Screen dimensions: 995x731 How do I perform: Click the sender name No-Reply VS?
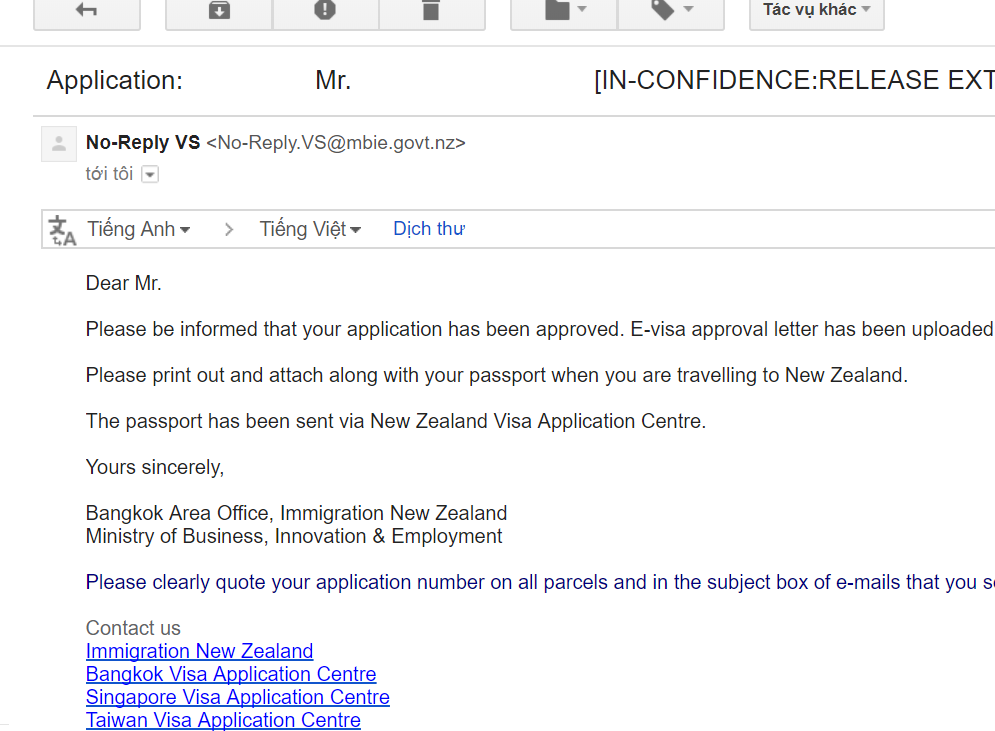(x=143, y=143)
